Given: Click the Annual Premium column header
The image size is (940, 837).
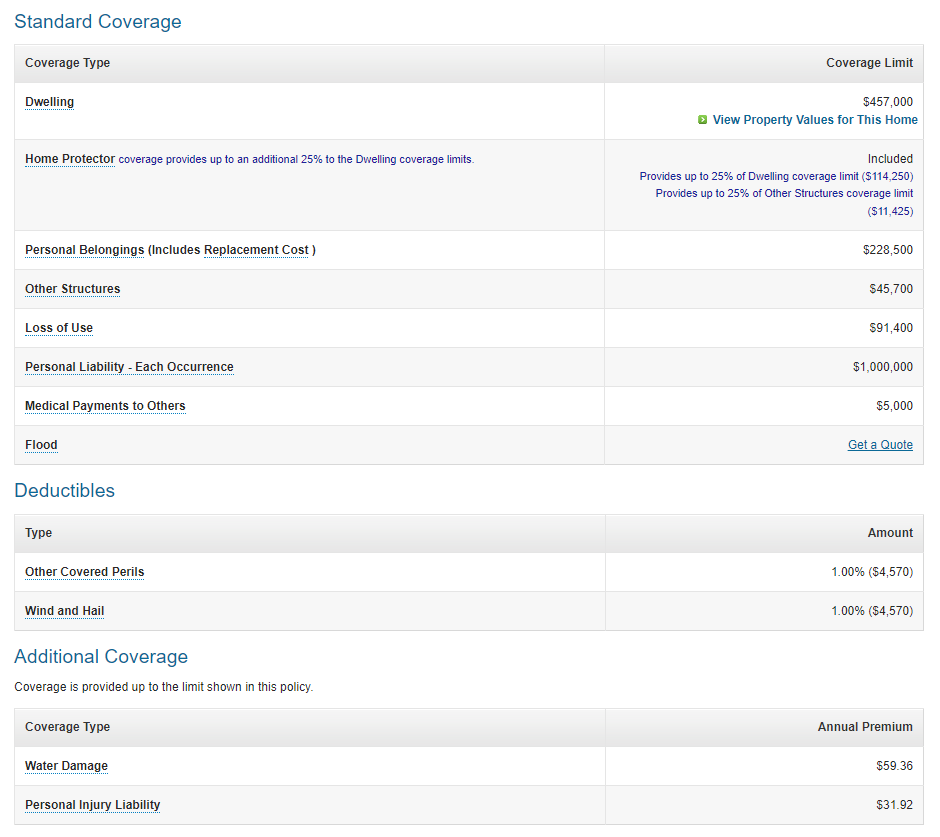Looking at the screenshot, I should click(x=864, y=727).
